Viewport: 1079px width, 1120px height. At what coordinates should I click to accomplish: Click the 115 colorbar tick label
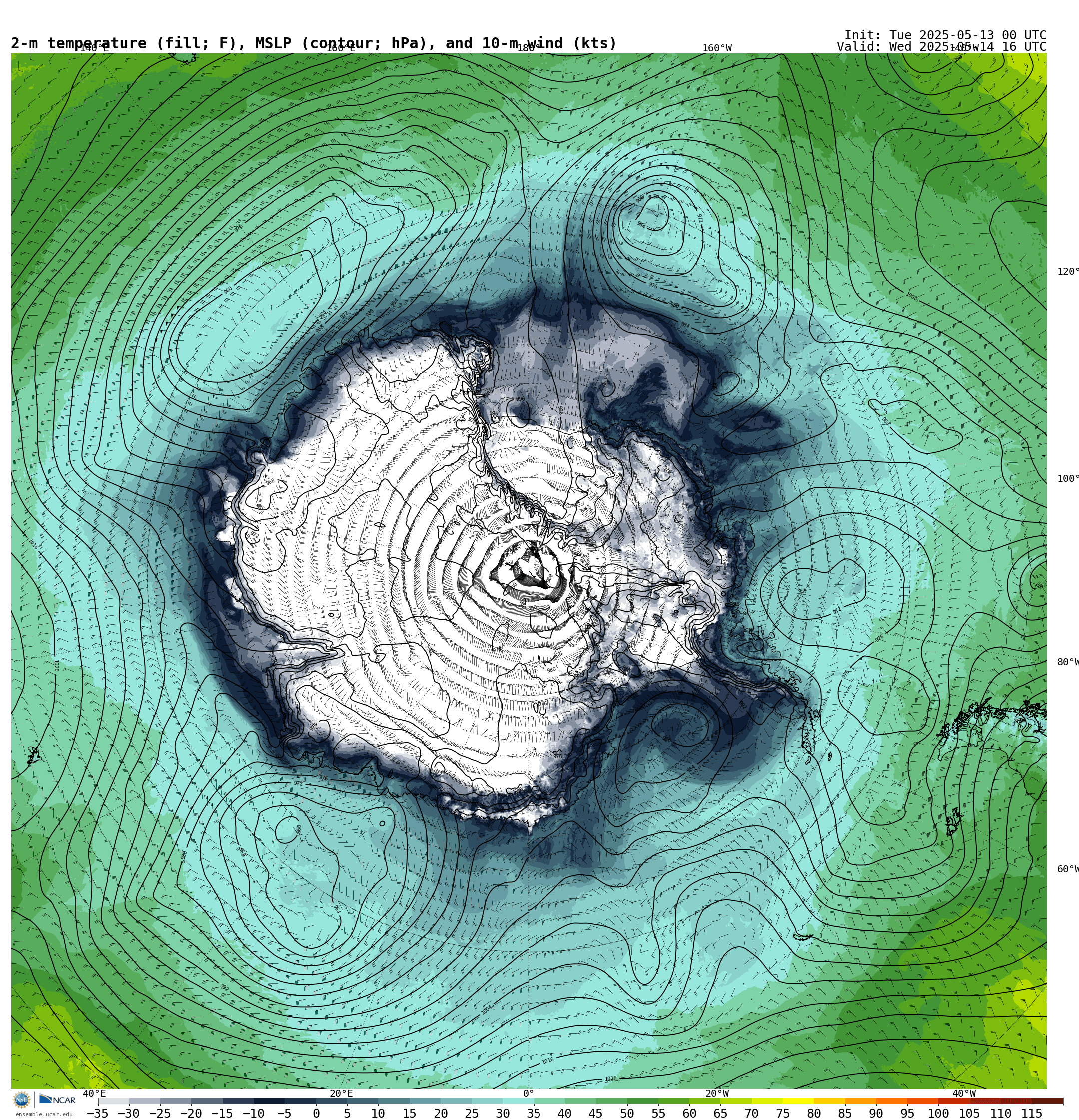1032,1113
